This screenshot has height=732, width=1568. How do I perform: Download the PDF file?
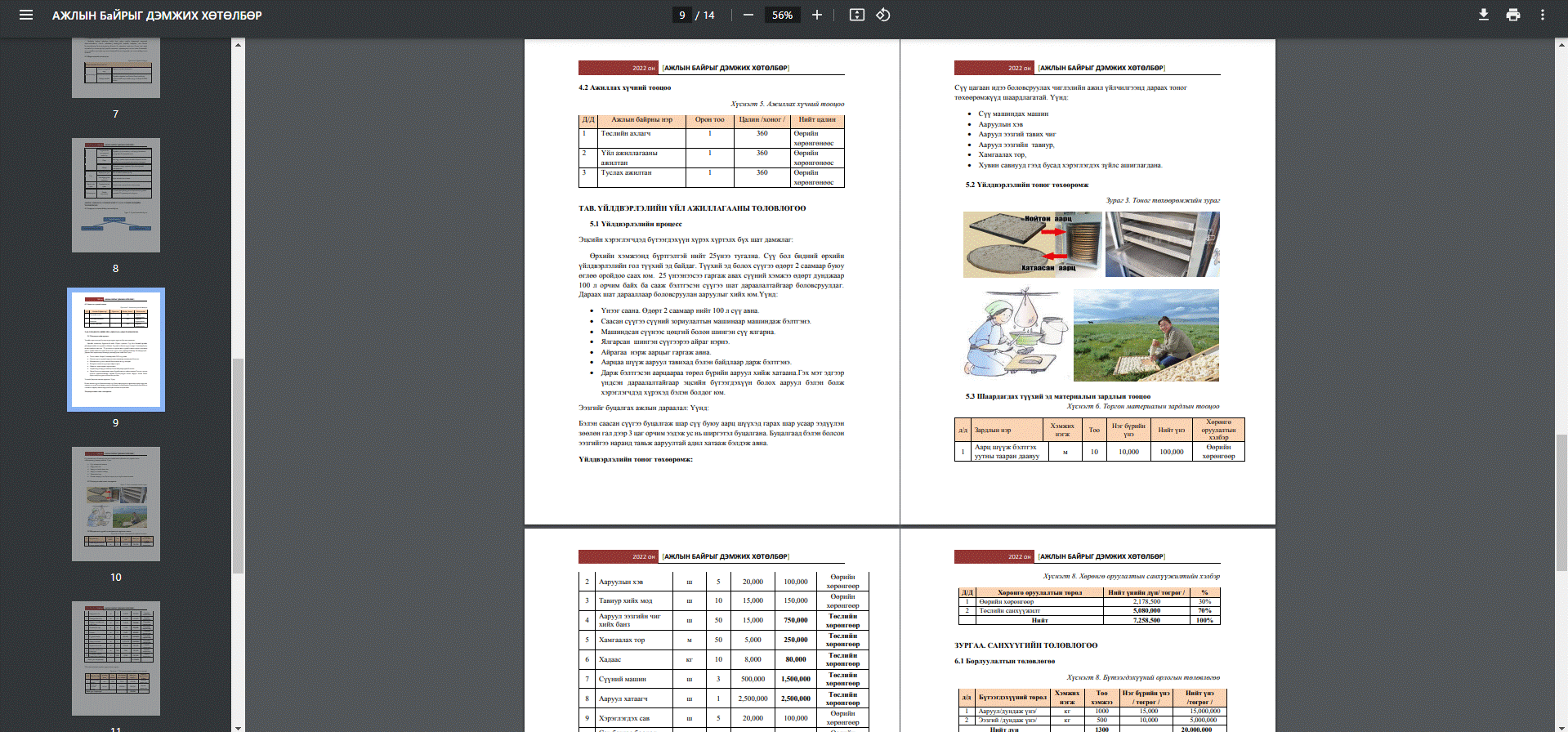(x=1483, y=15)
